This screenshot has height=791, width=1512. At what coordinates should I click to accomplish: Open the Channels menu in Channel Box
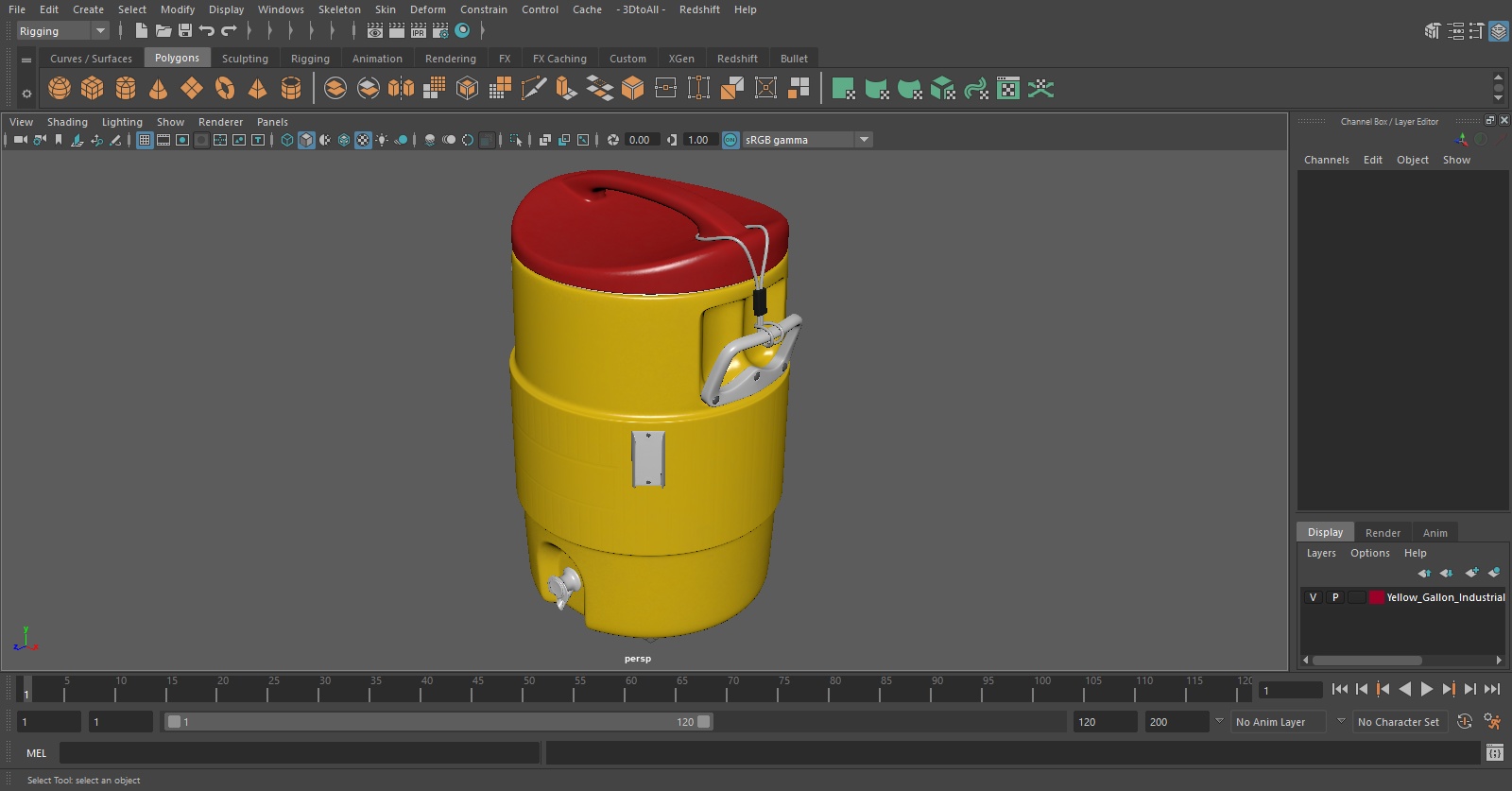(x=1326, y=160)
